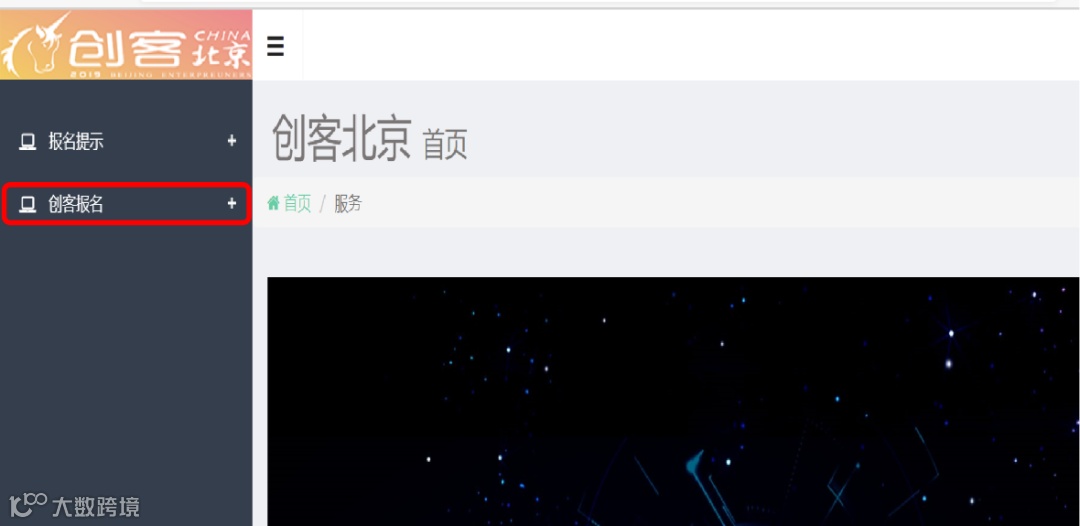
Task: Click the 大数跨境 watermark text
Action: [x=96, y=507]
